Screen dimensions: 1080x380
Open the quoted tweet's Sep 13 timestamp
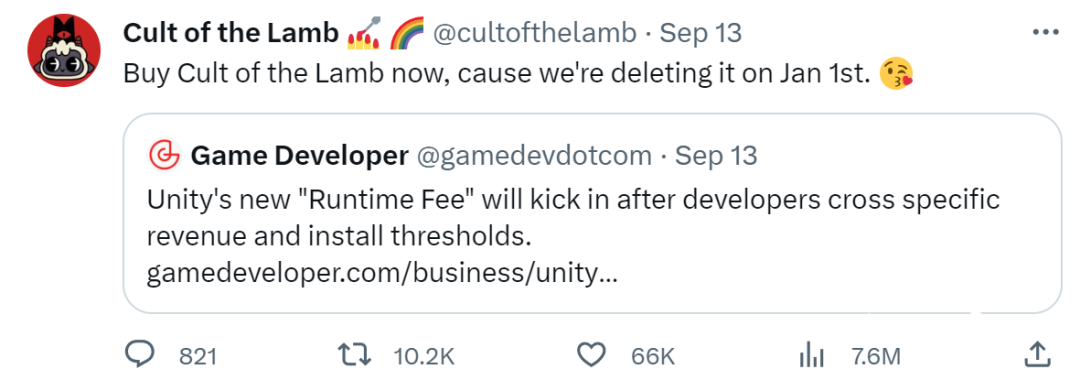[716, 156]
